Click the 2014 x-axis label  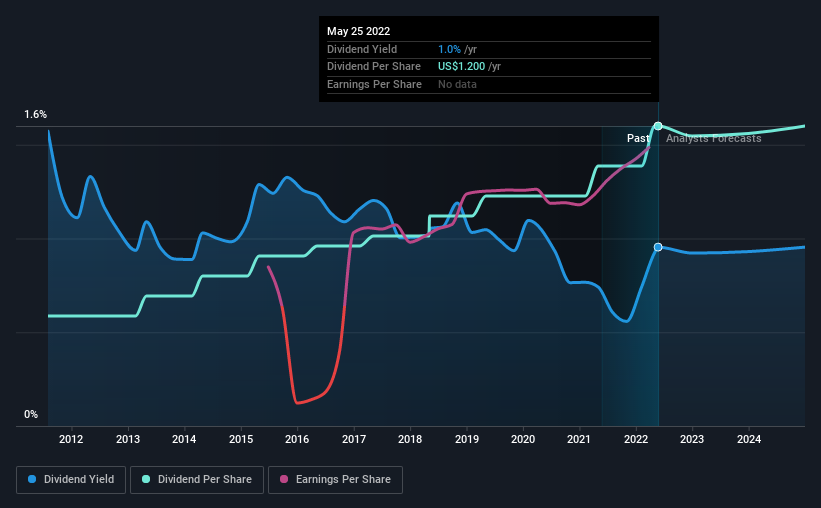coord(184,439)
